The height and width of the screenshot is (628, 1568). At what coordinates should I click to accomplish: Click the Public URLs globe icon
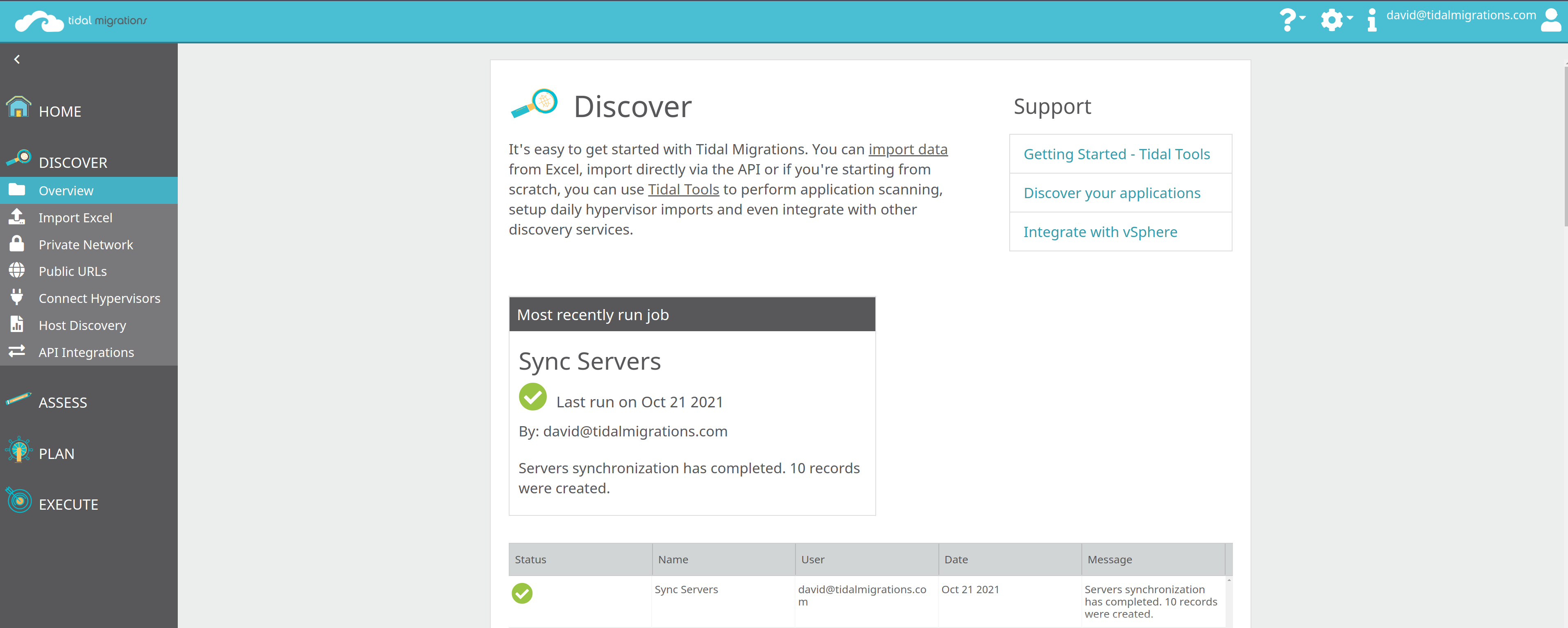[x=17, y=270]
